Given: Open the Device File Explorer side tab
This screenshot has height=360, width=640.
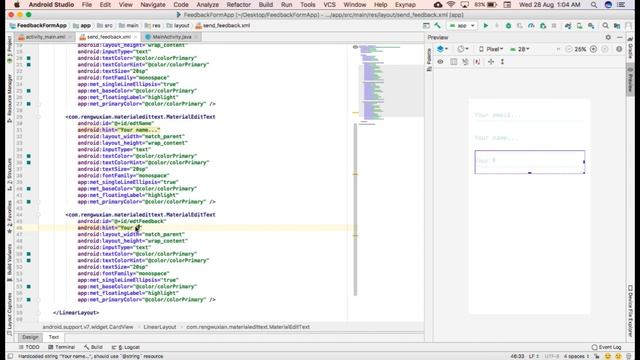Looking at the screenshot, I should pyautogui.click(x=630, y=311).
